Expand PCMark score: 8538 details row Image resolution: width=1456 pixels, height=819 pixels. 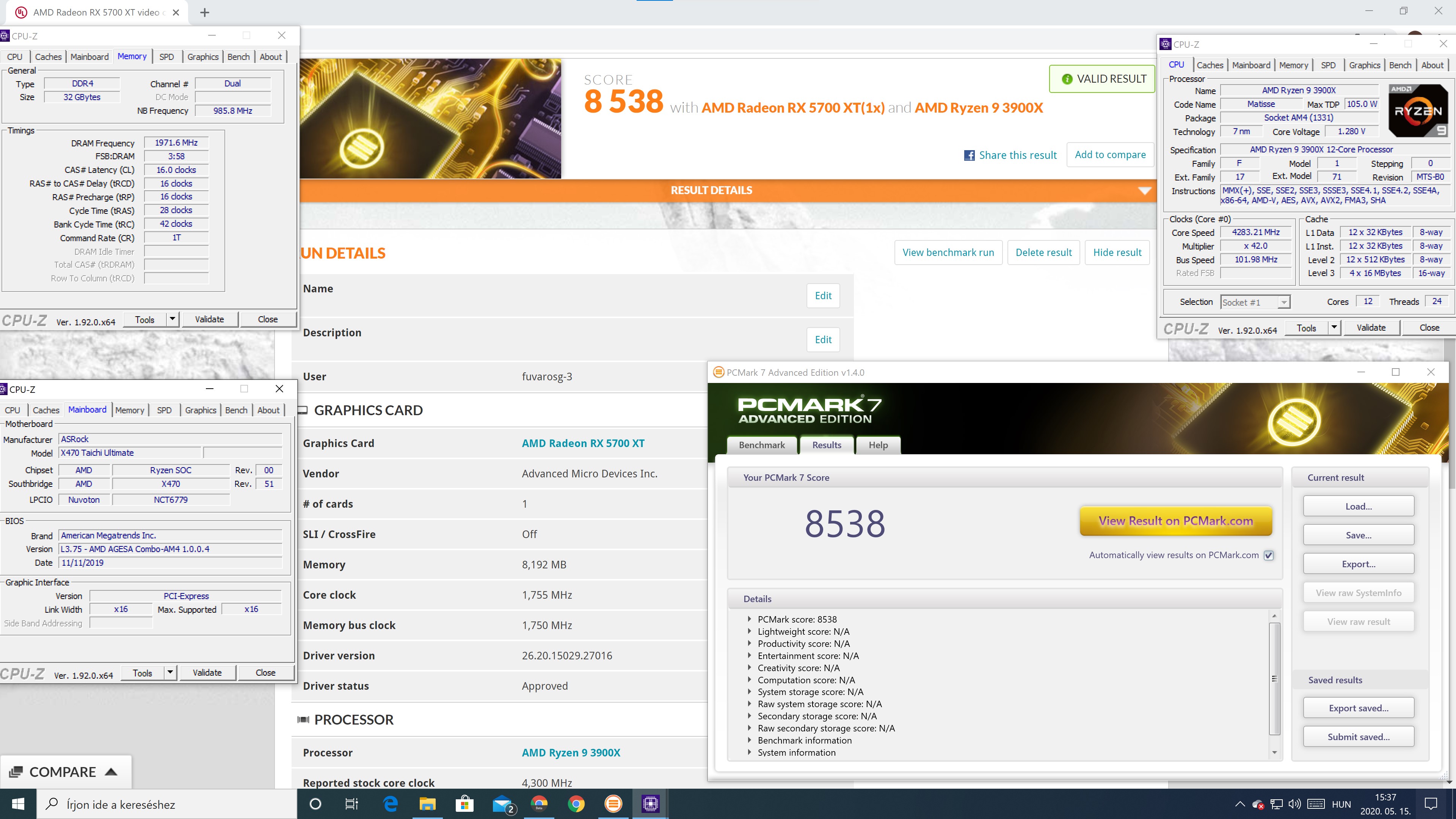pyautogui.click(x=750, y=619)
